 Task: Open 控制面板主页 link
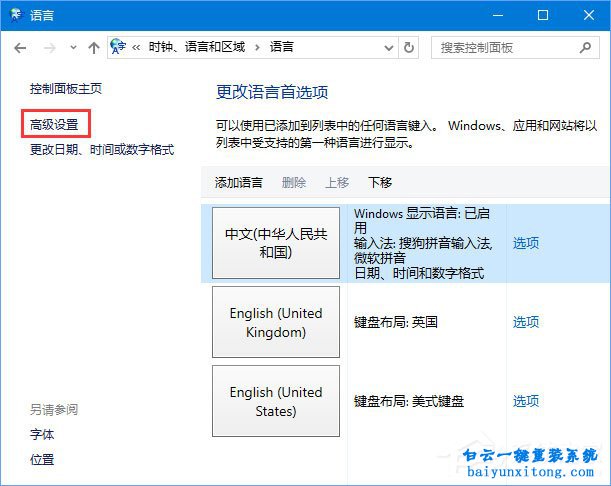click(x=66, y=89)
